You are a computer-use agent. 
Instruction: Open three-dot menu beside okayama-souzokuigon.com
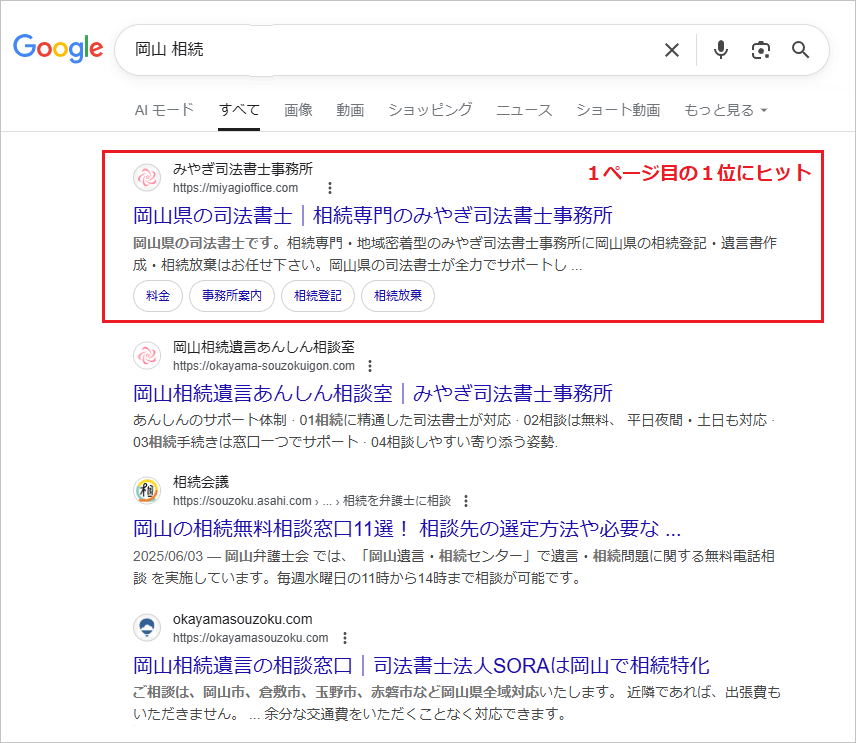[x=370, y=366]
